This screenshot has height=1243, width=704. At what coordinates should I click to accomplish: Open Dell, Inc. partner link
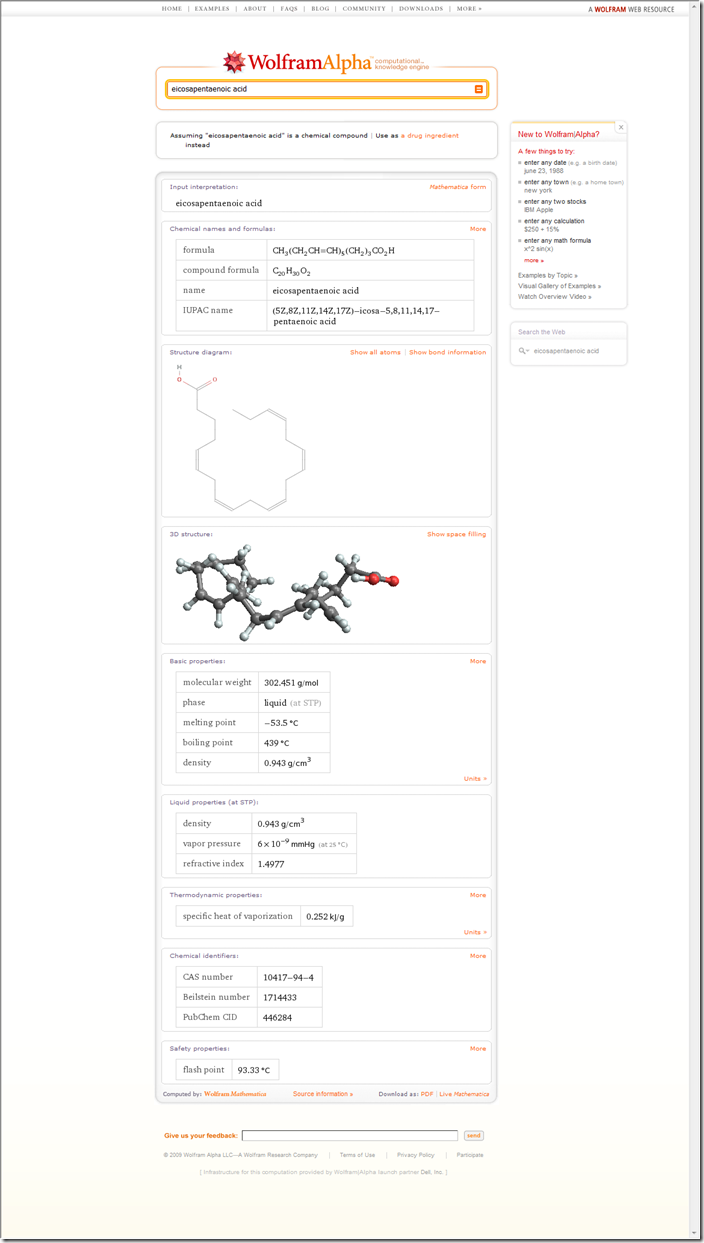(x=433, y=1172)
